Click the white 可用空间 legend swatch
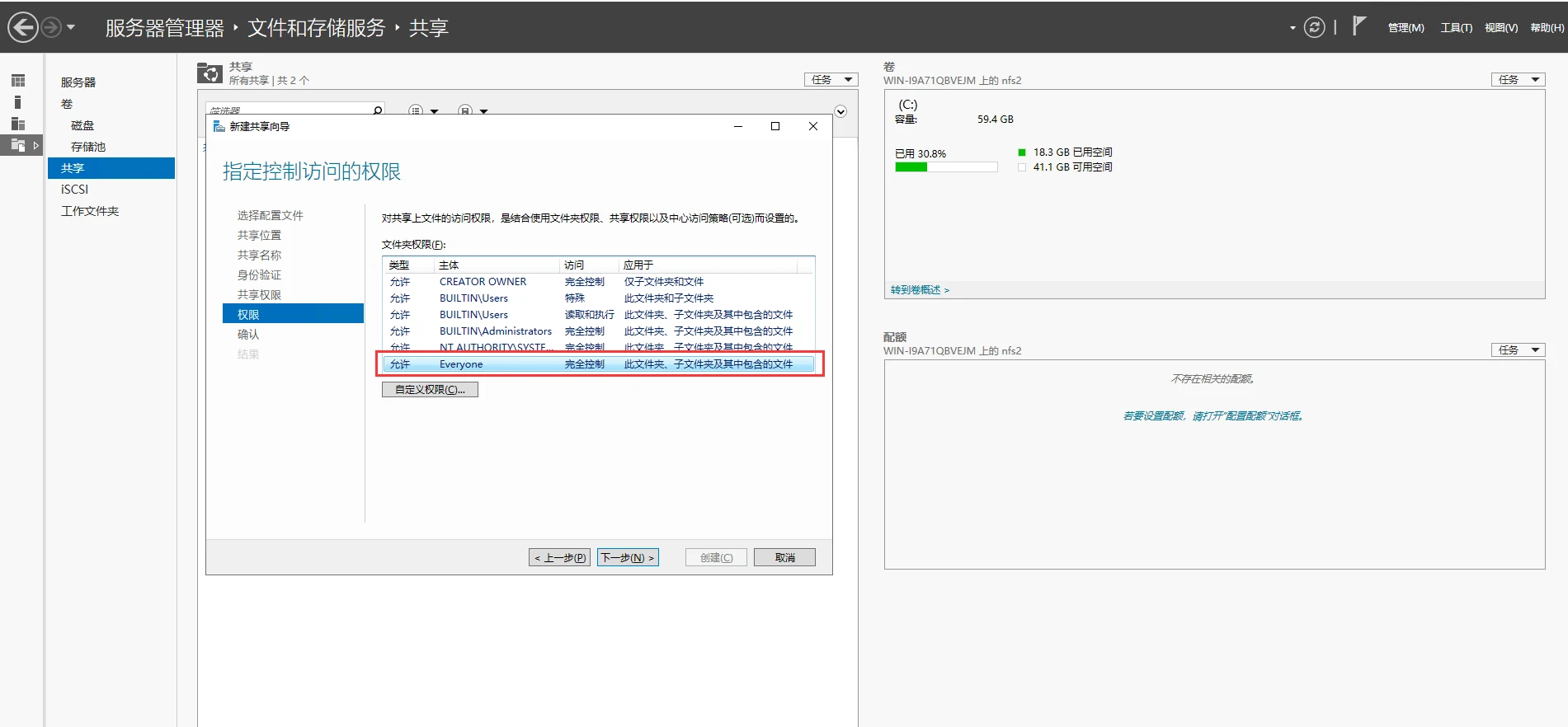The image size is (1568, 727). pyautogui.click(x=1022, y=167)
